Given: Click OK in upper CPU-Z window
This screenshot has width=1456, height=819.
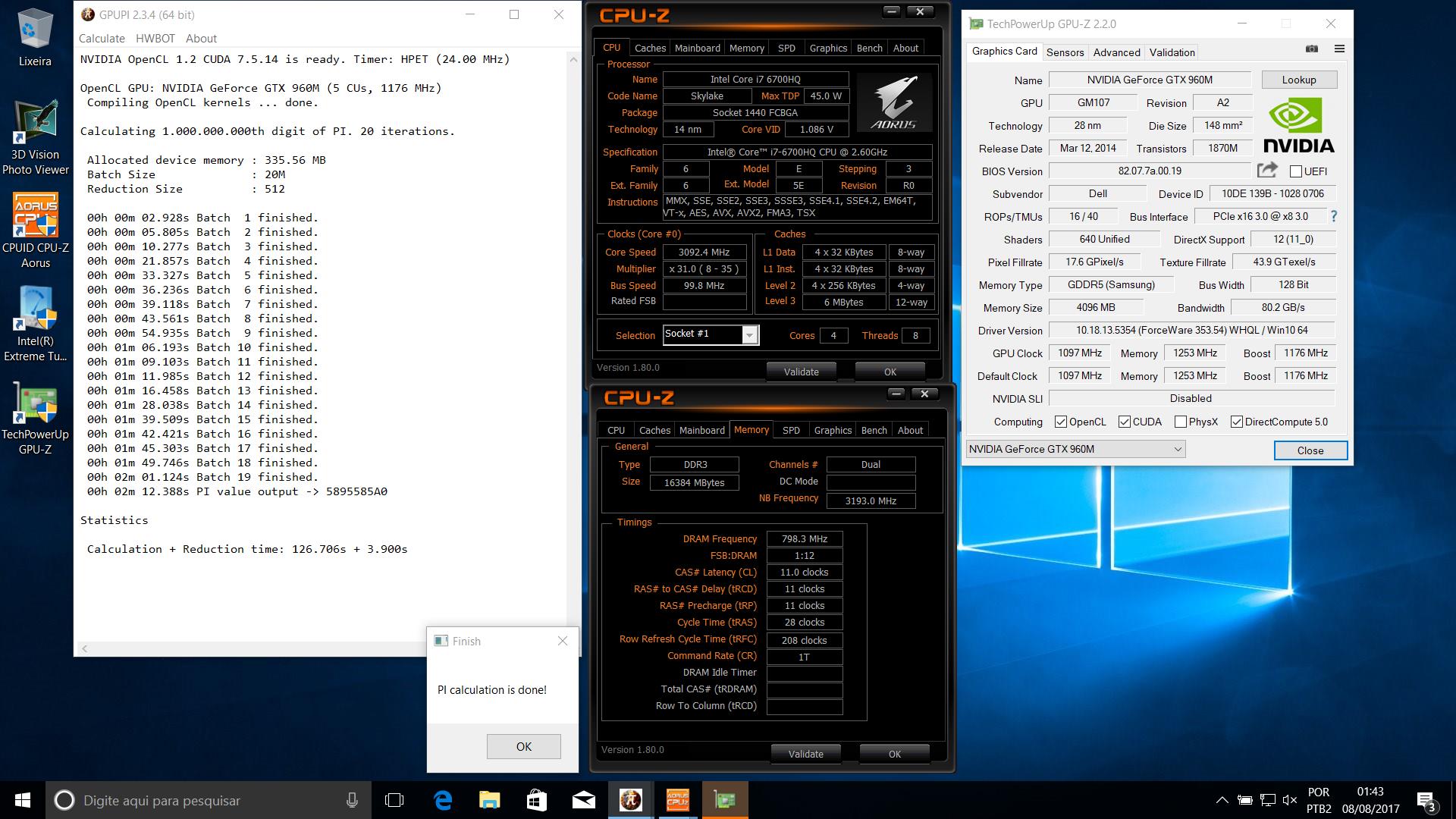Looking at the screenshot, I should tap(890, 372).
